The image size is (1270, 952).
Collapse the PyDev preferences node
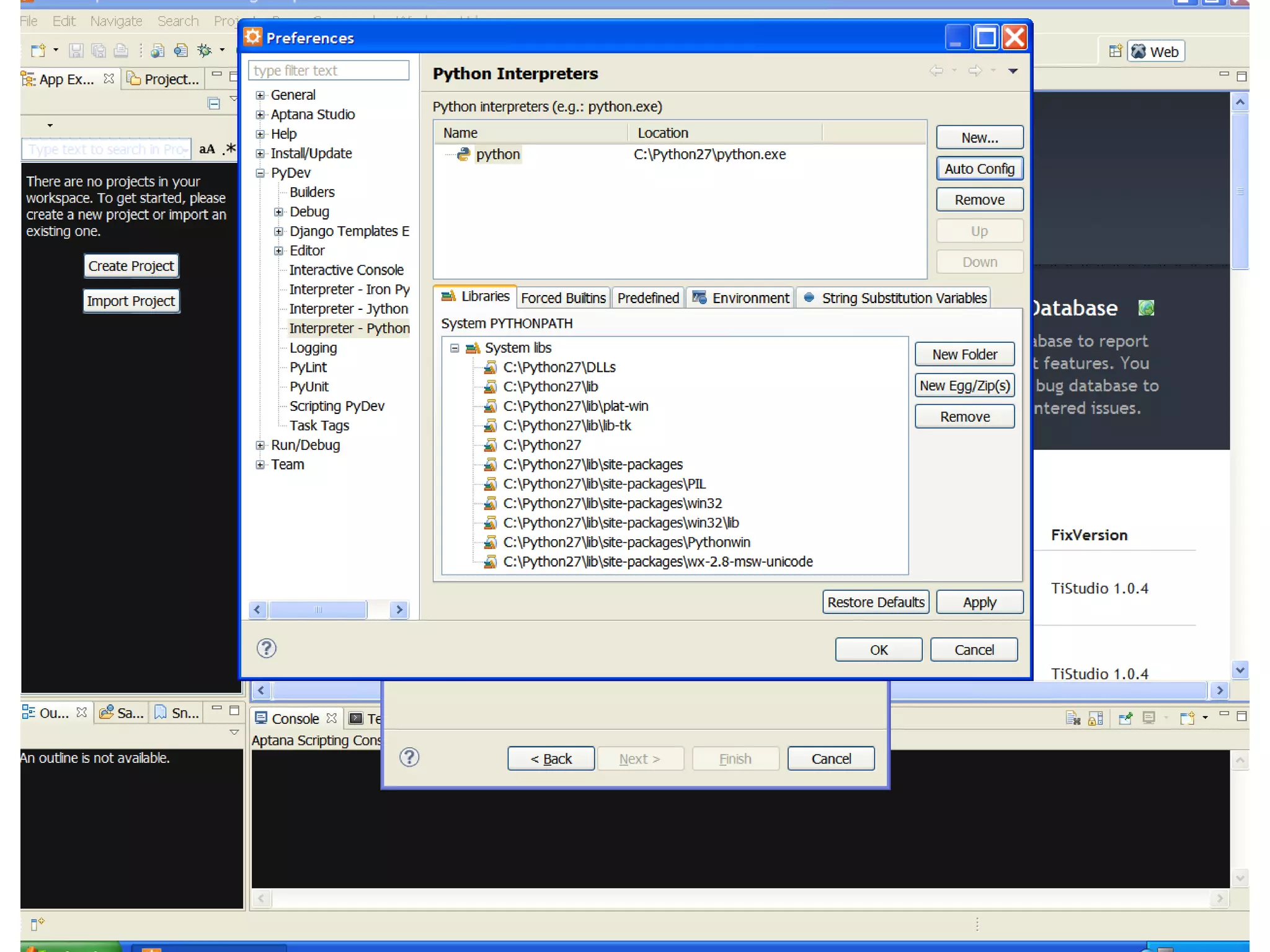click(x=260, y=173)
